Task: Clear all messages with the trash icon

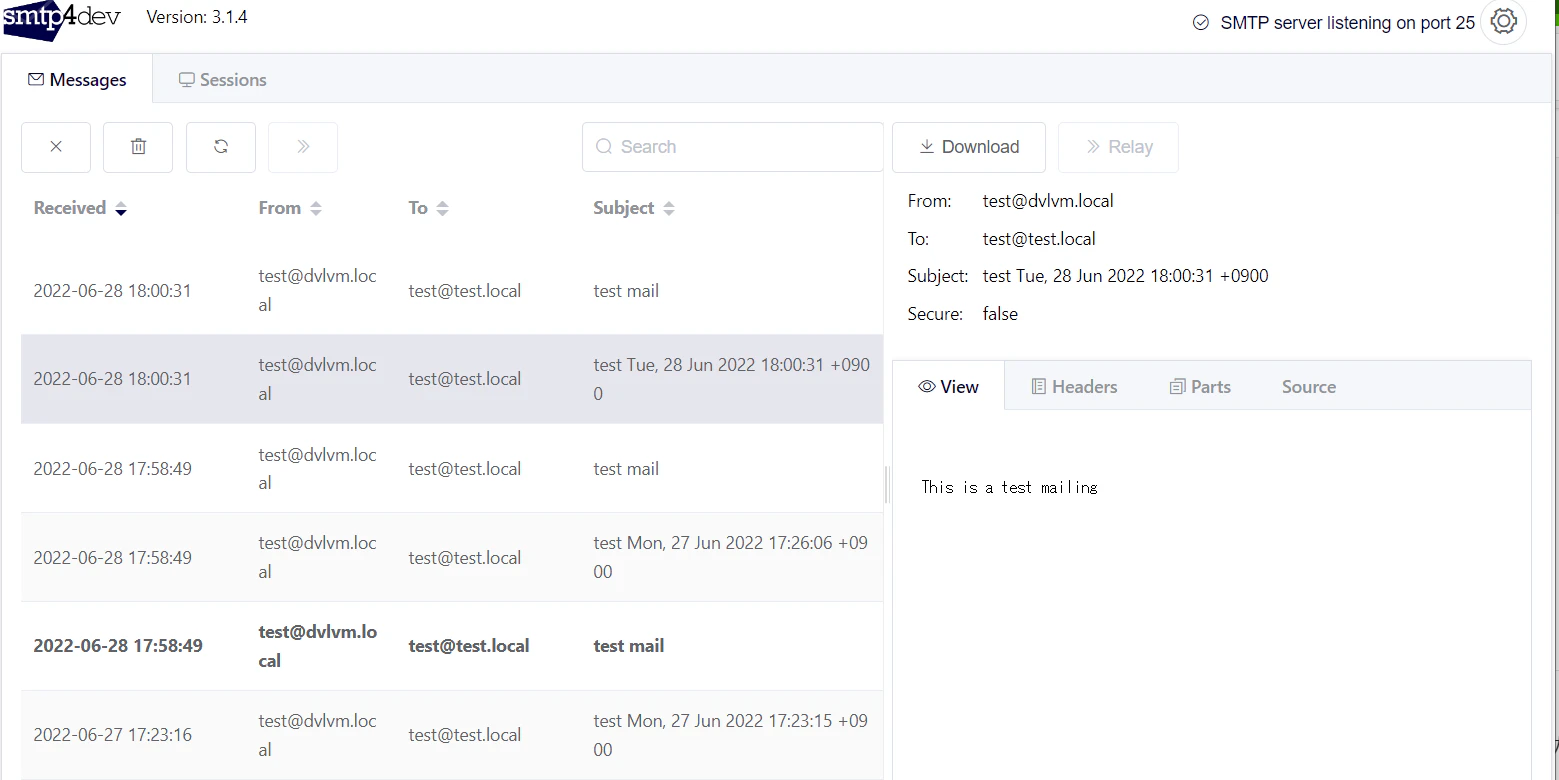Action: point(138,147)
